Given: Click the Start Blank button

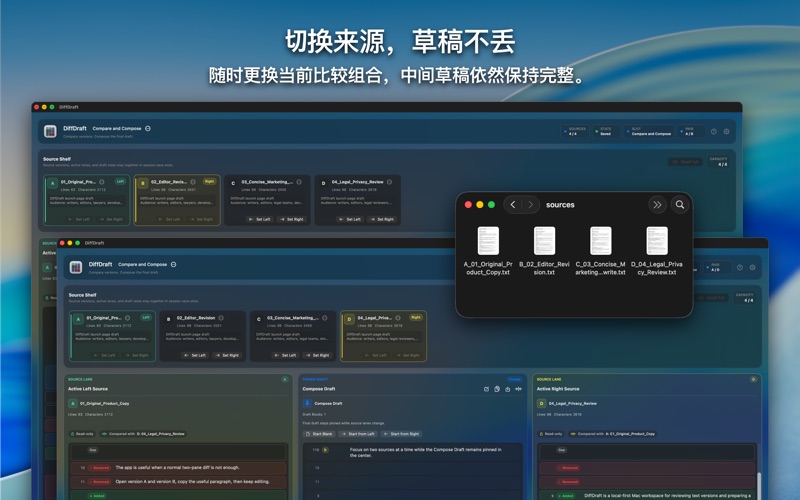Looking at the screenshot, I should pyautogui.click(x=319, y=434).
